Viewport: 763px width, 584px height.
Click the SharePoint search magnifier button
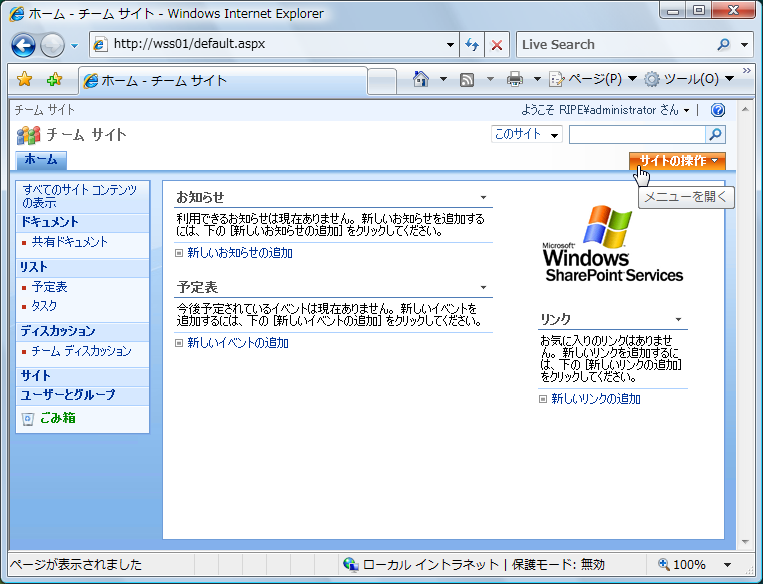click(715, 134)
